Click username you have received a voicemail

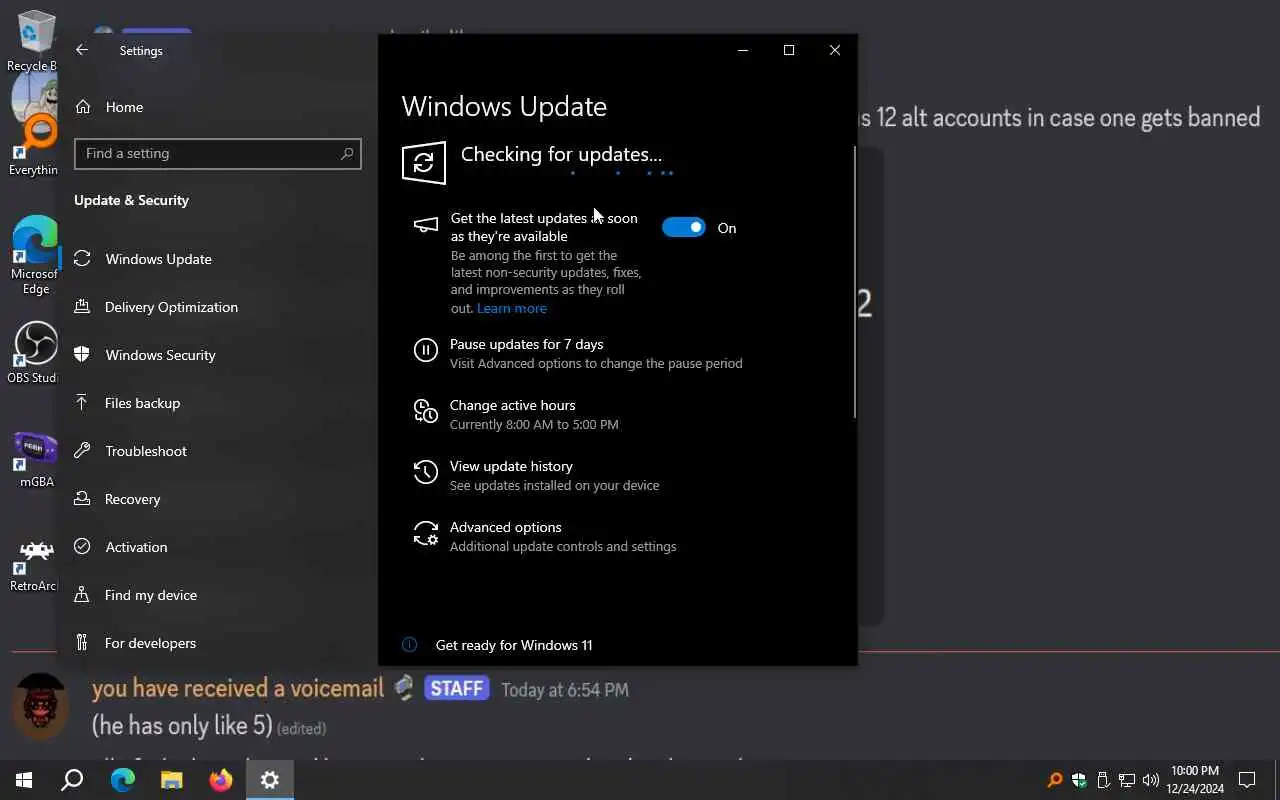pos(238,688)
